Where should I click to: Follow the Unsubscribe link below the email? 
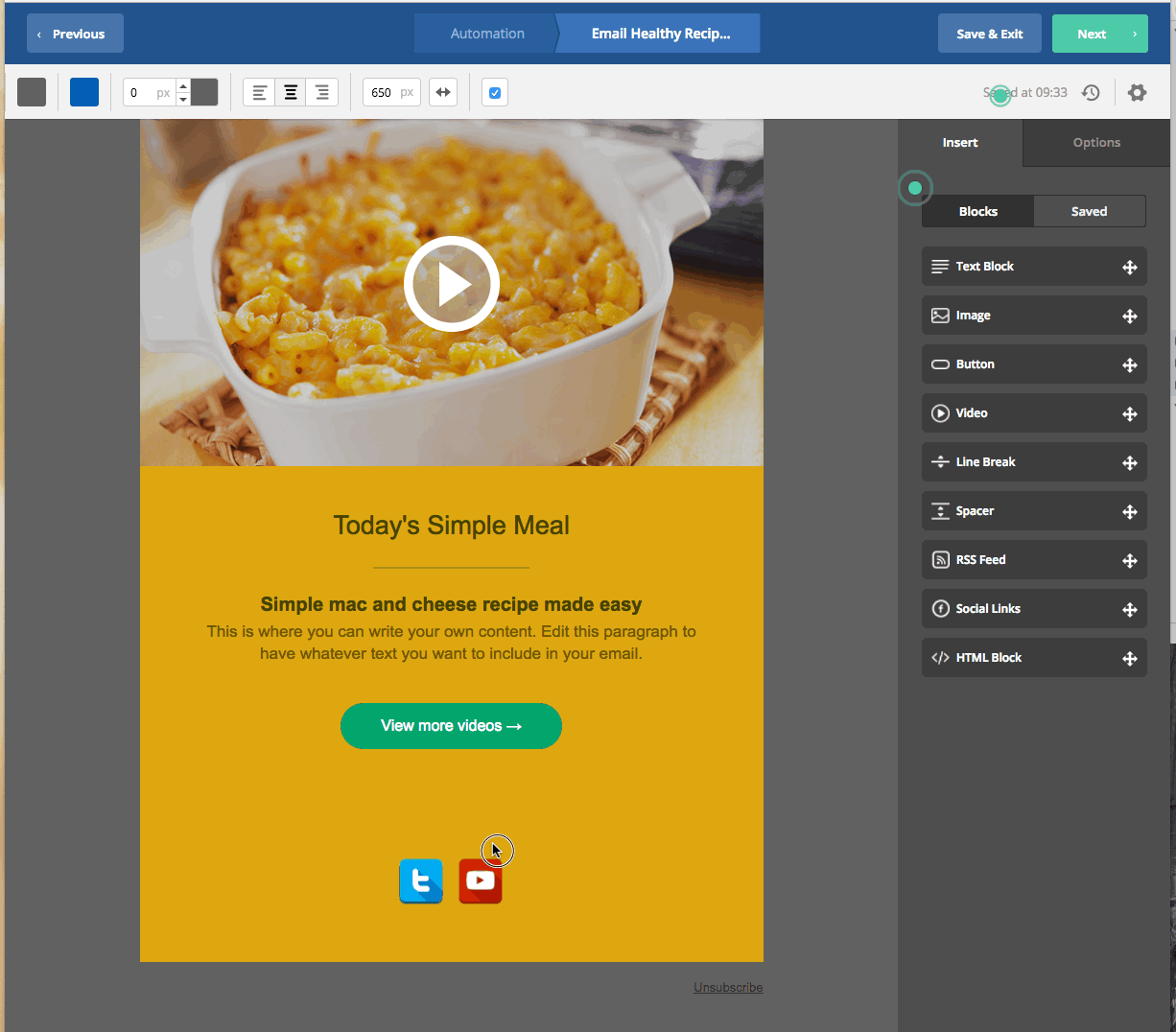[728, 987]
